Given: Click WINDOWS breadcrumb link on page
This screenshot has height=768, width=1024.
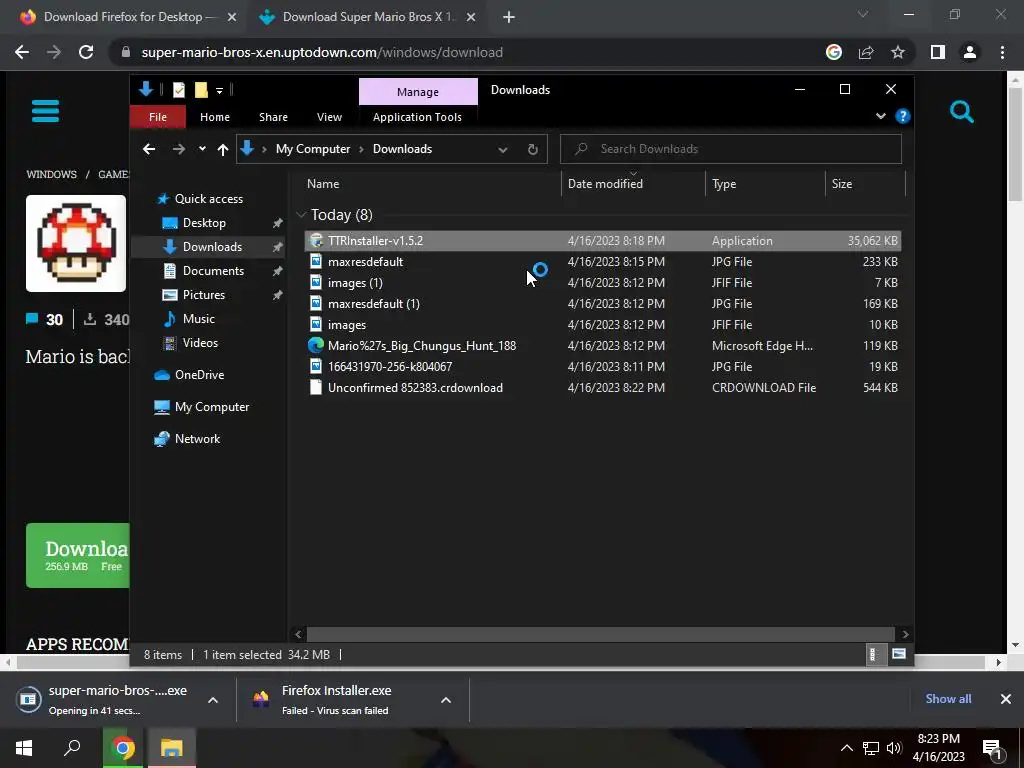Looking at the screenshot, I should point(52,174).
